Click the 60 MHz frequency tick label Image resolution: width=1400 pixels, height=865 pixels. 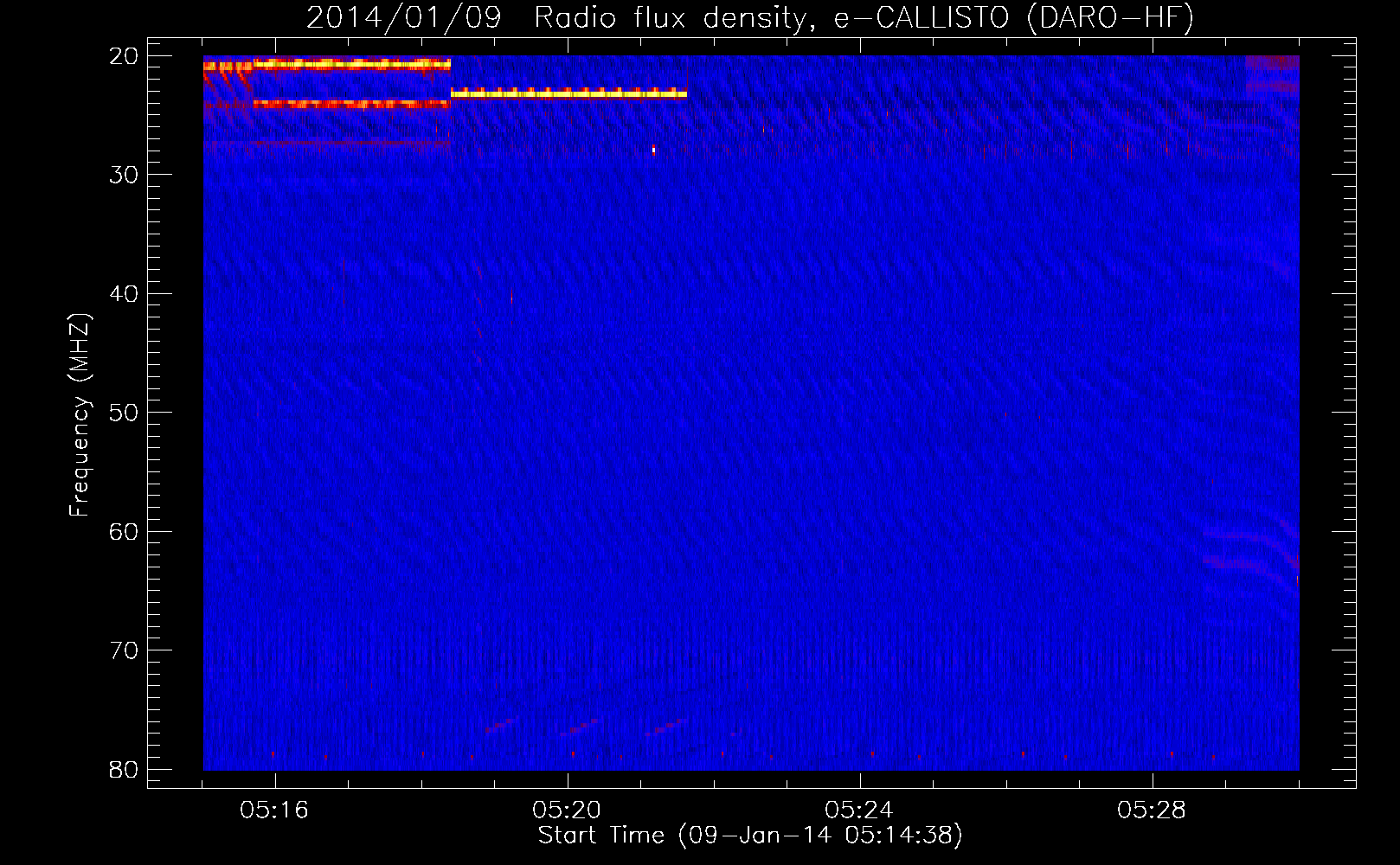tap(125, 532)
